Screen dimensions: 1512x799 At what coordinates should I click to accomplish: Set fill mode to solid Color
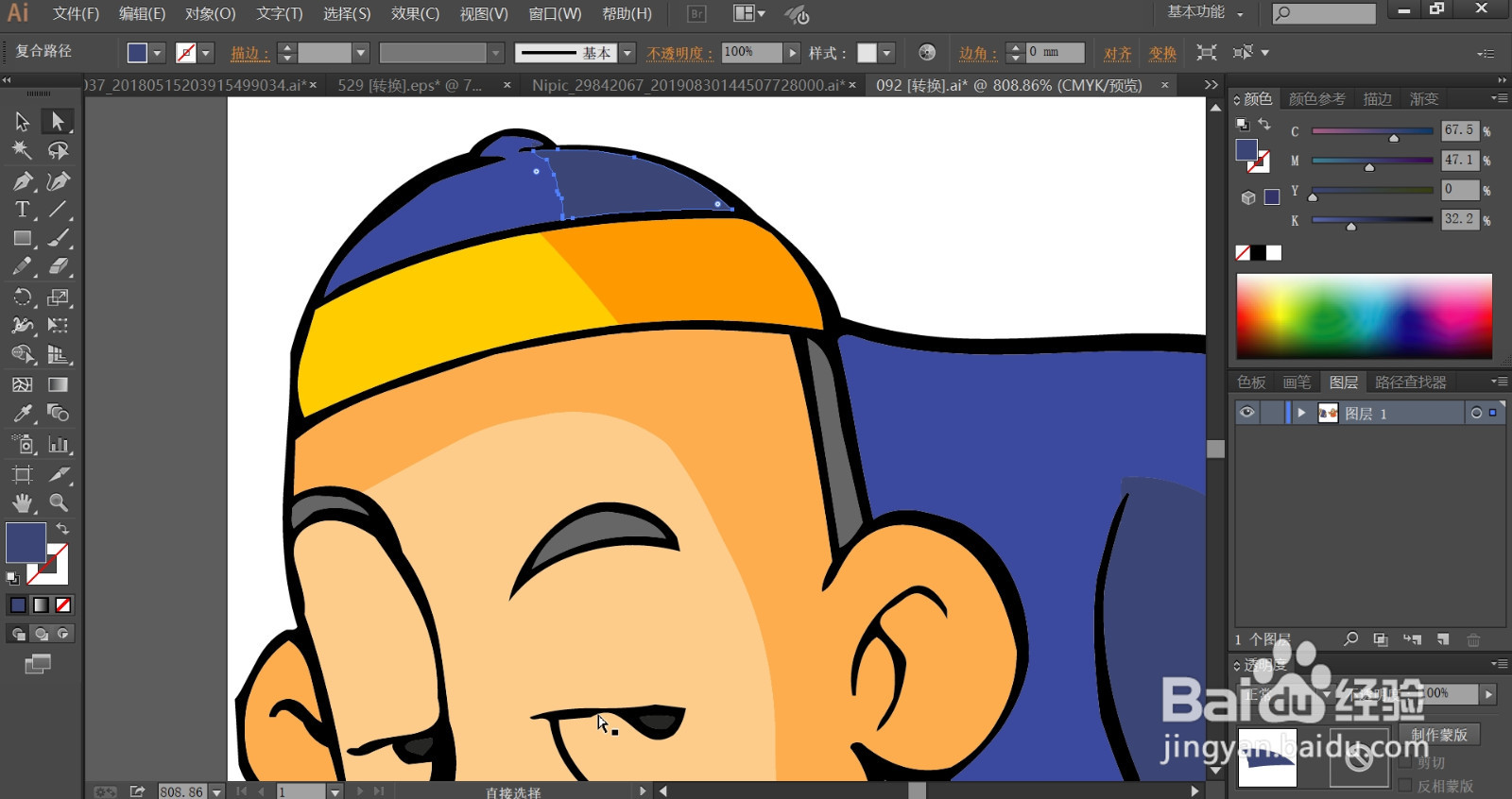tap(18, 604)
